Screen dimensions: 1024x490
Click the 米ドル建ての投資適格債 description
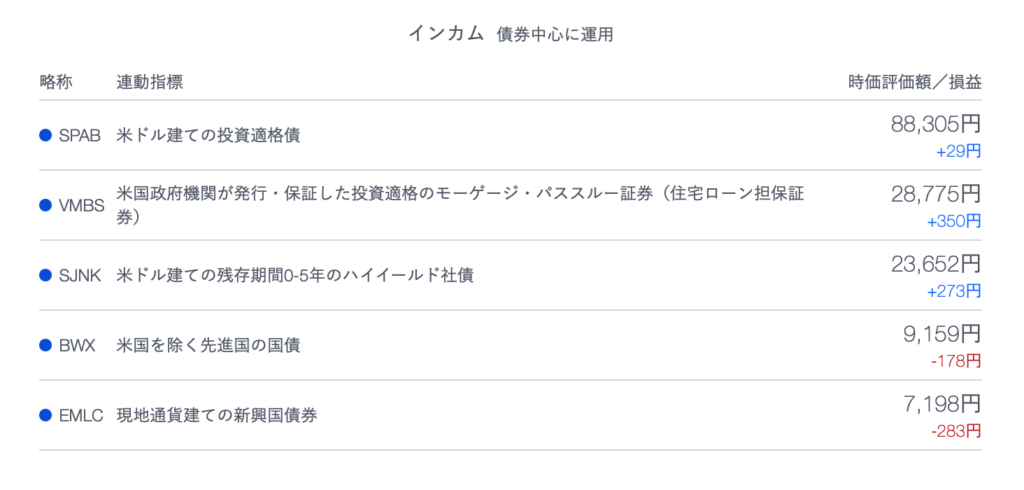[208, 136]
